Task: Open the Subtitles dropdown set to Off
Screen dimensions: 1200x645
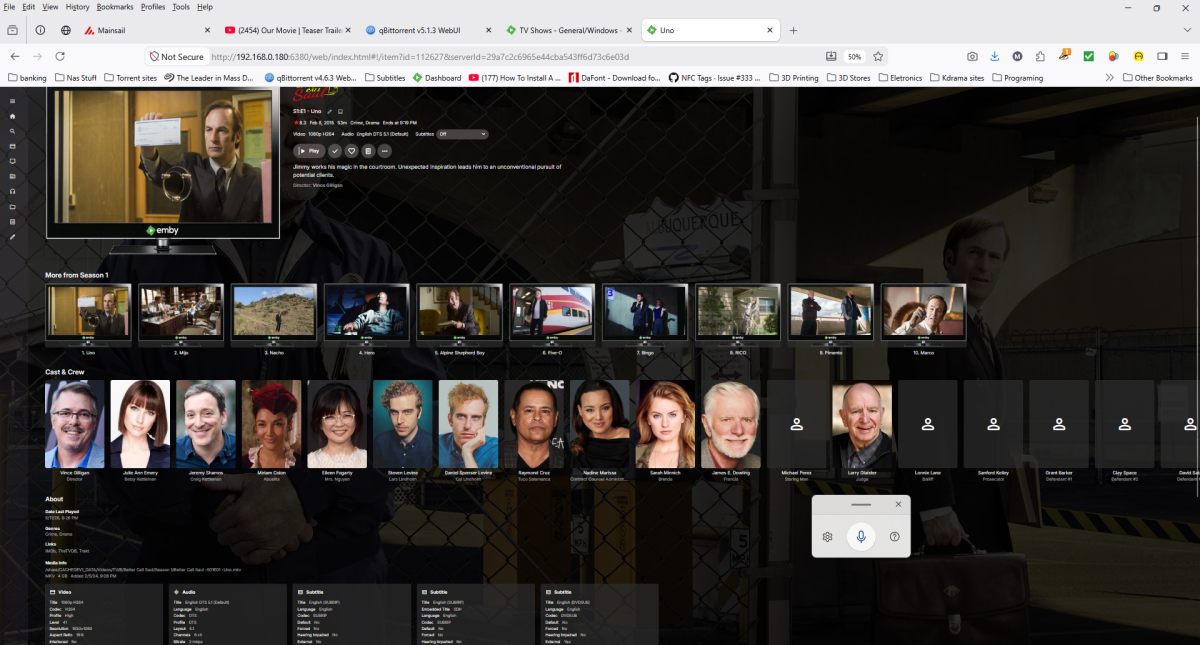Action: (x=462, y=134)
